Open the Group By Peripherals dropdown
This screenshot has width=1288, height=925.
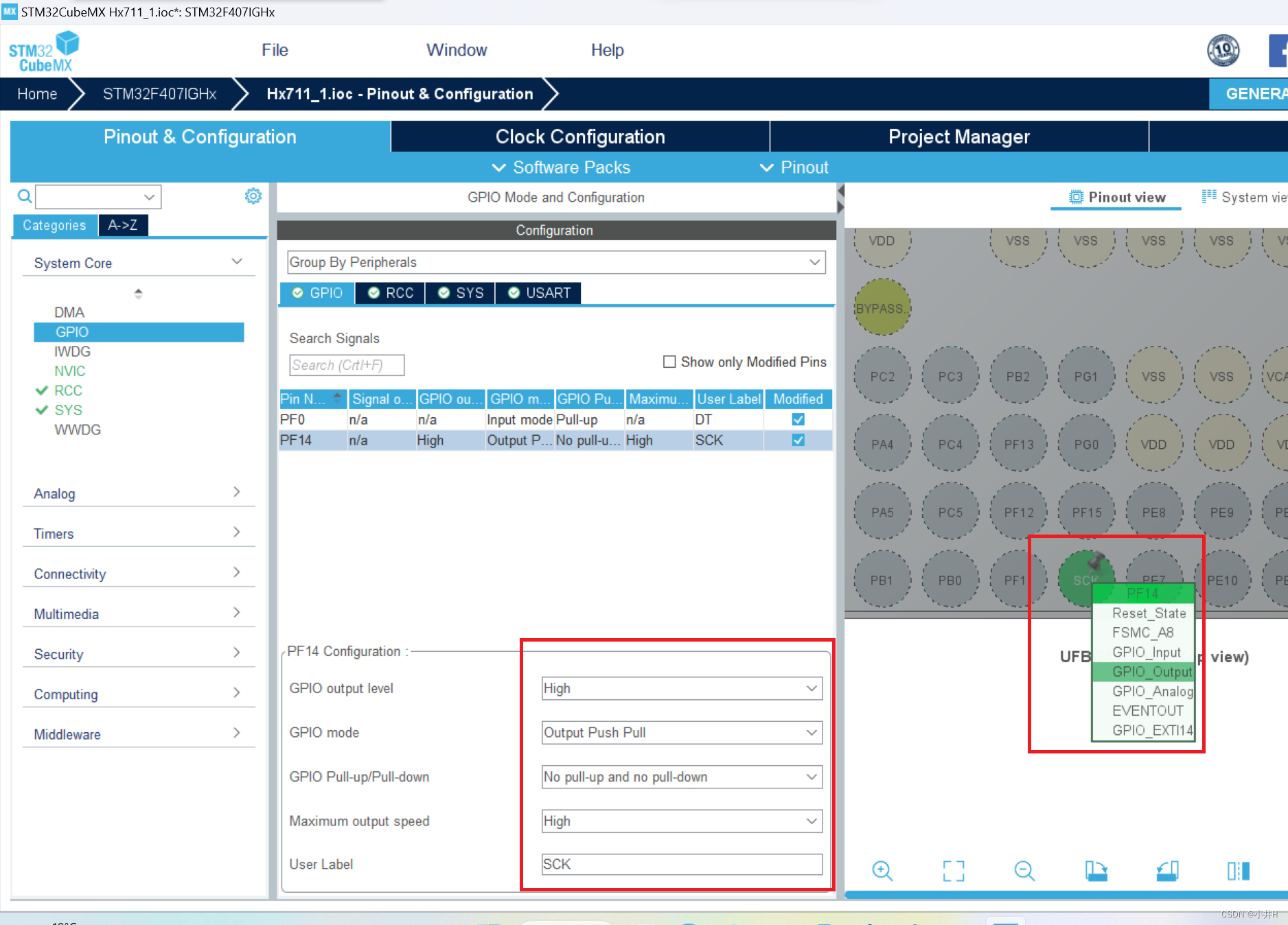coord(556,262)
